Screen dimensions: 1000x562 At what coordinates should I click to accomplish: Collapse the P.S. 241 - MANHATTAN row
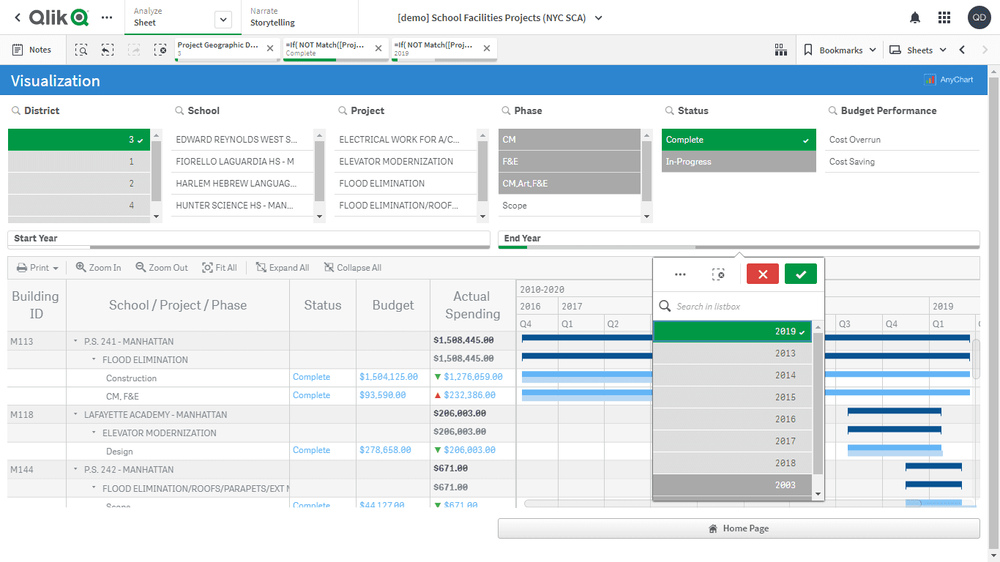[76, 341]
